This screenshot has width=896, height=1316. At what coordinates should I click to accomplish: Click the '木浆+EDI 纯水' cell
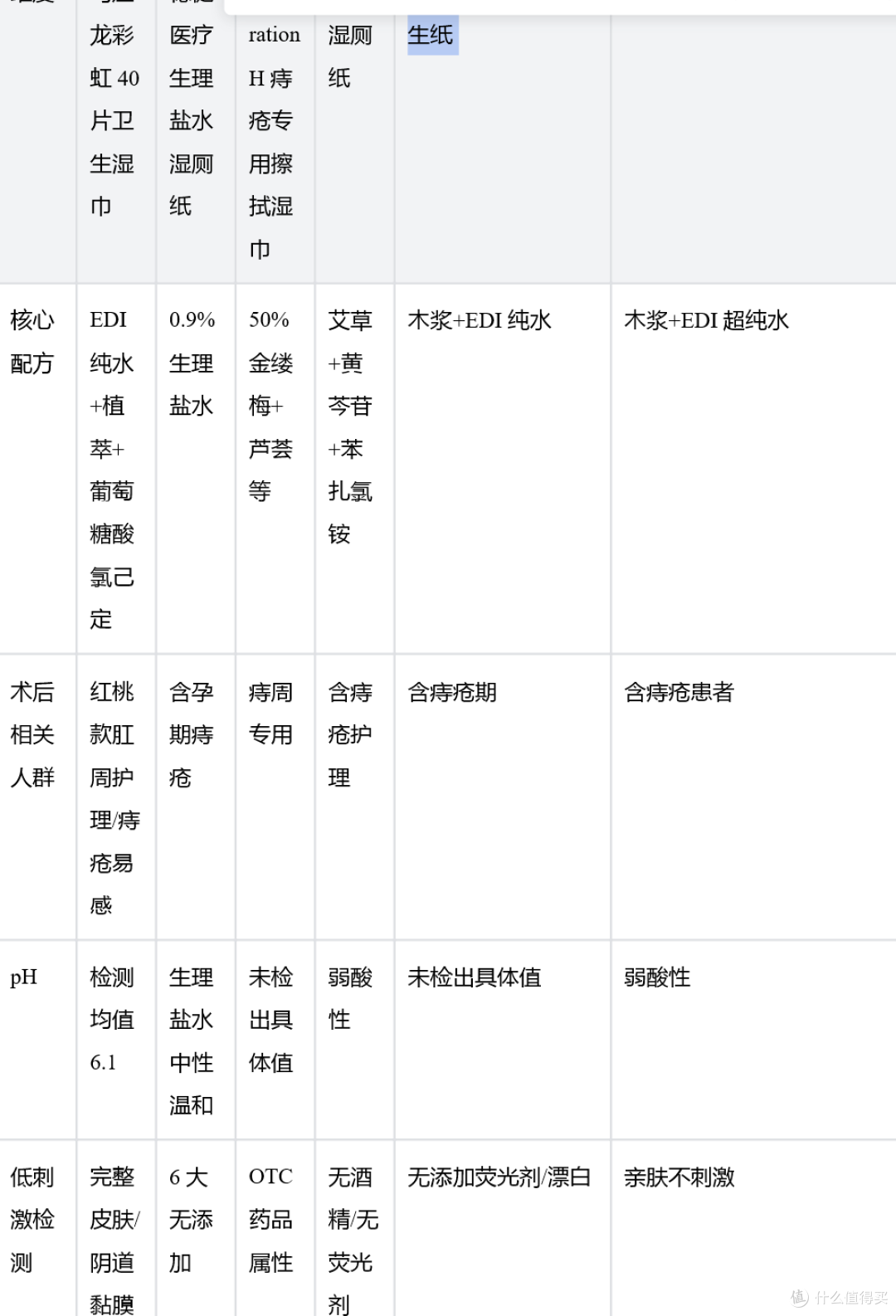503,469
